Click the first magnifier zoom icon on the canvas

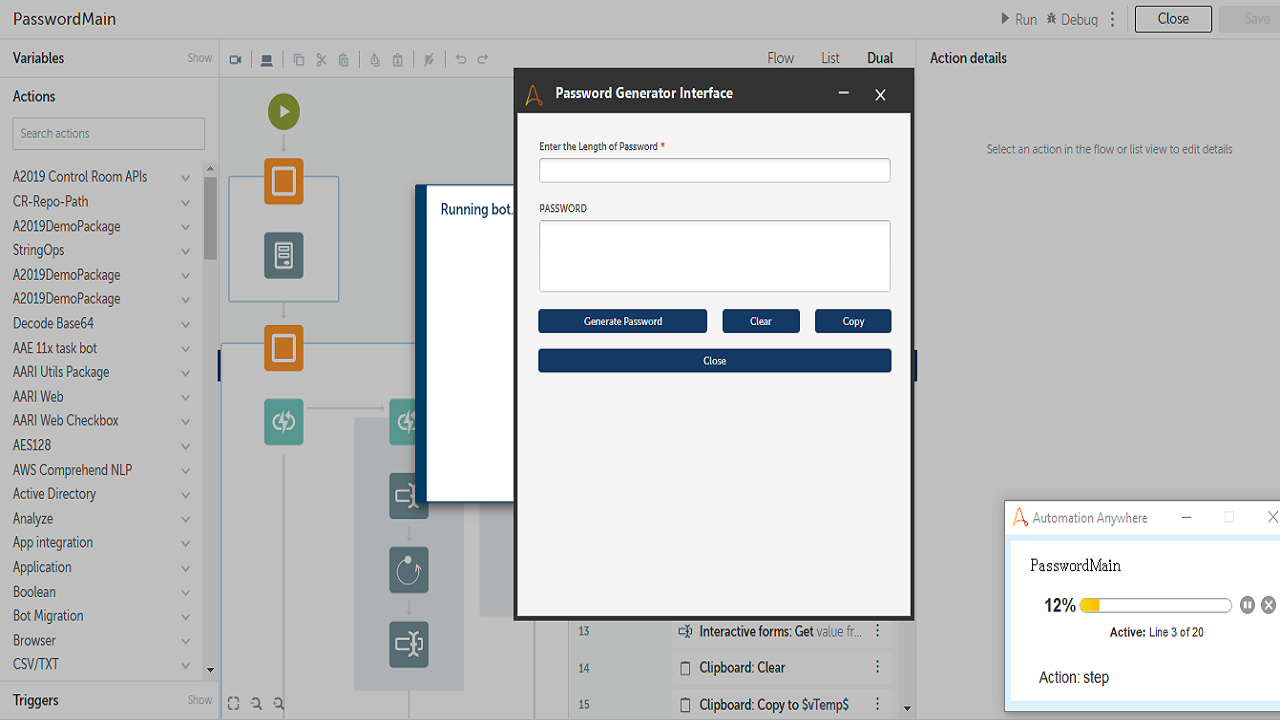click(256, 703)
